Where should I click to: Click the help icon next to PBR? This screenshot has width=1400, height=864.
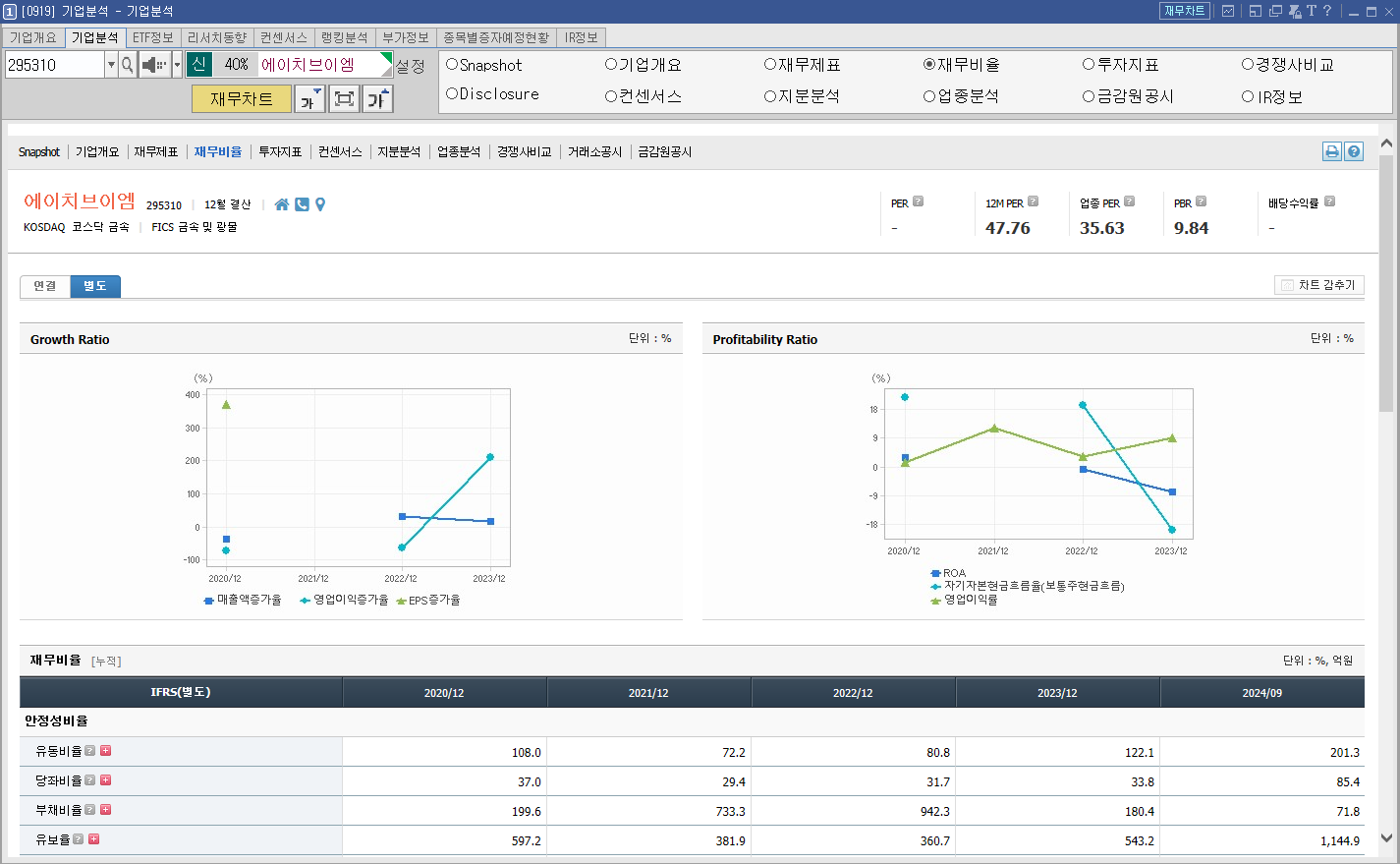click(x=1201, y=201)
